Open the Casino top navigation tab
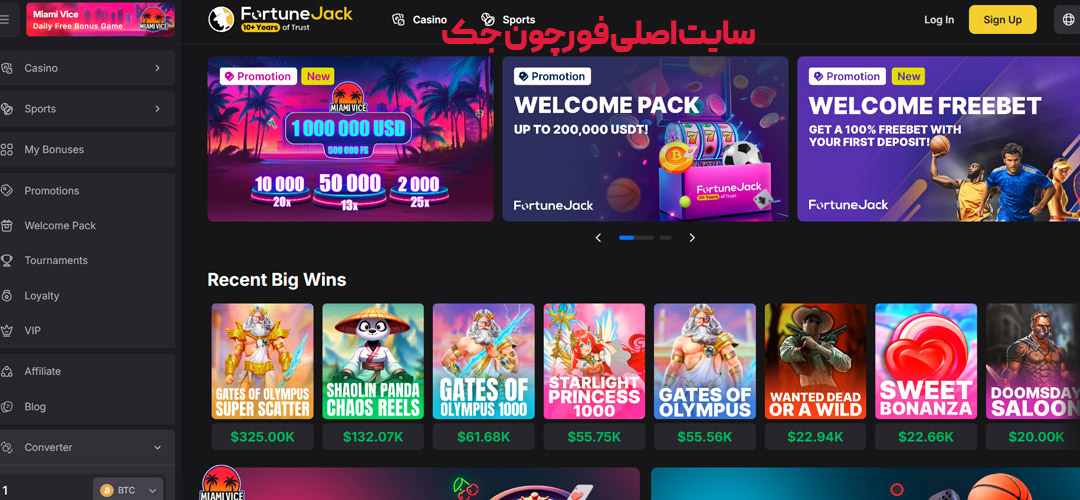 tap(419, 20)
